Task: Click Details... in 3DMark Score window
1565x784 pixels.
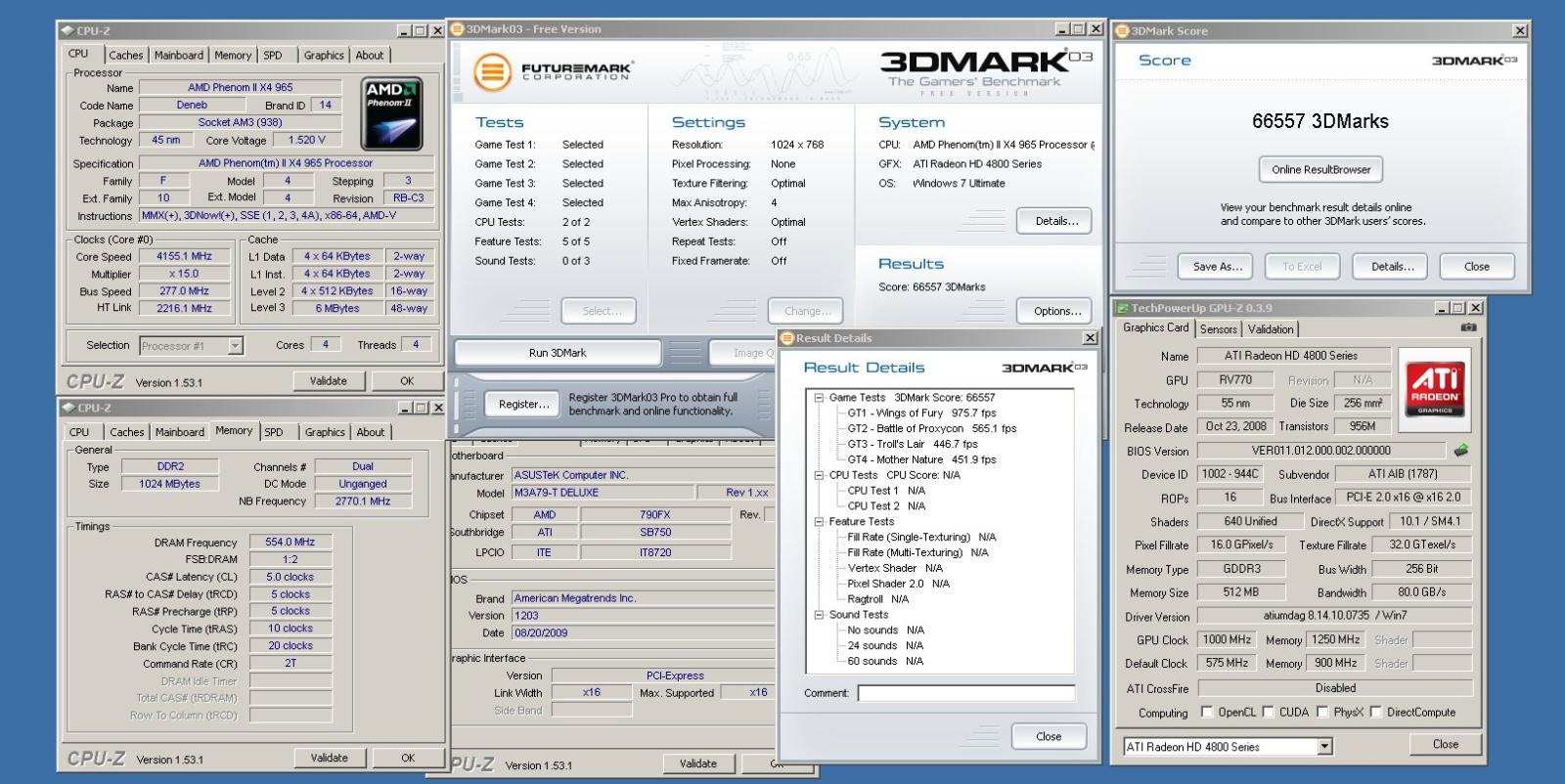Action: [1392, 266]
